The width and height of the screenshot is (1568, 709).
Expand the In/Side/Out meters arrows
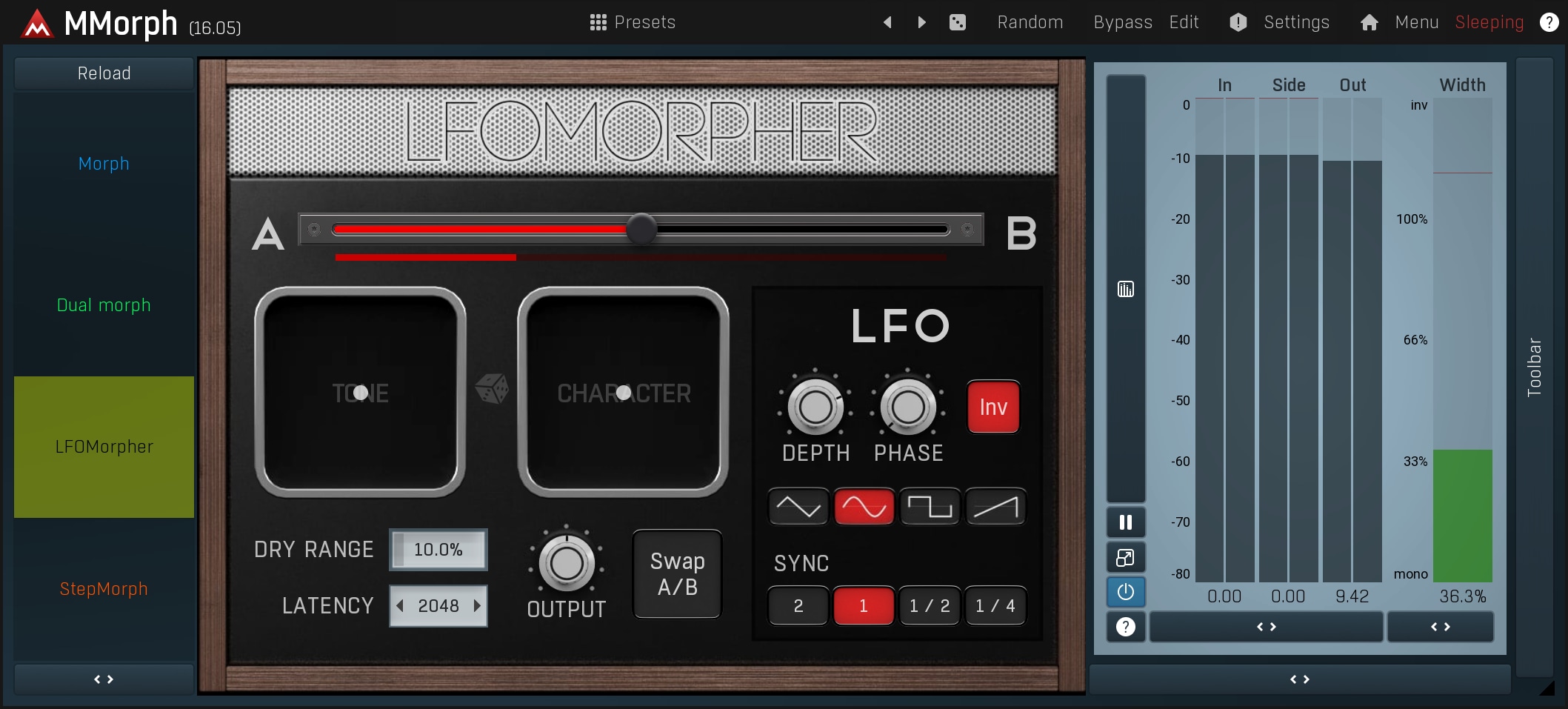[x=1267, y=627]
